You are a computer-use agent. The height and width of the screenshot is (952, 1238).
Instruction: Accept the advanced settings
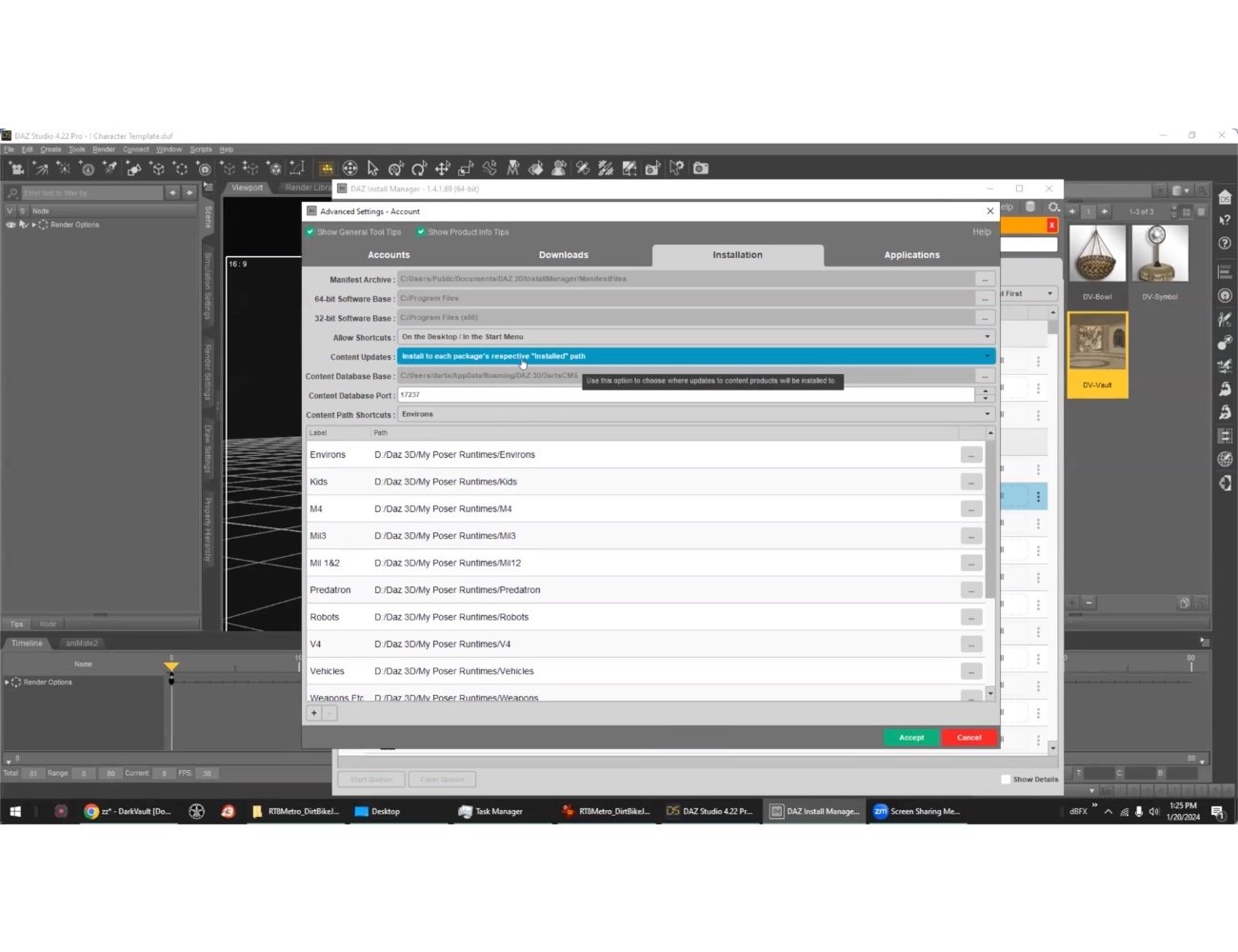pyautogui.click(x=910, y=737)
